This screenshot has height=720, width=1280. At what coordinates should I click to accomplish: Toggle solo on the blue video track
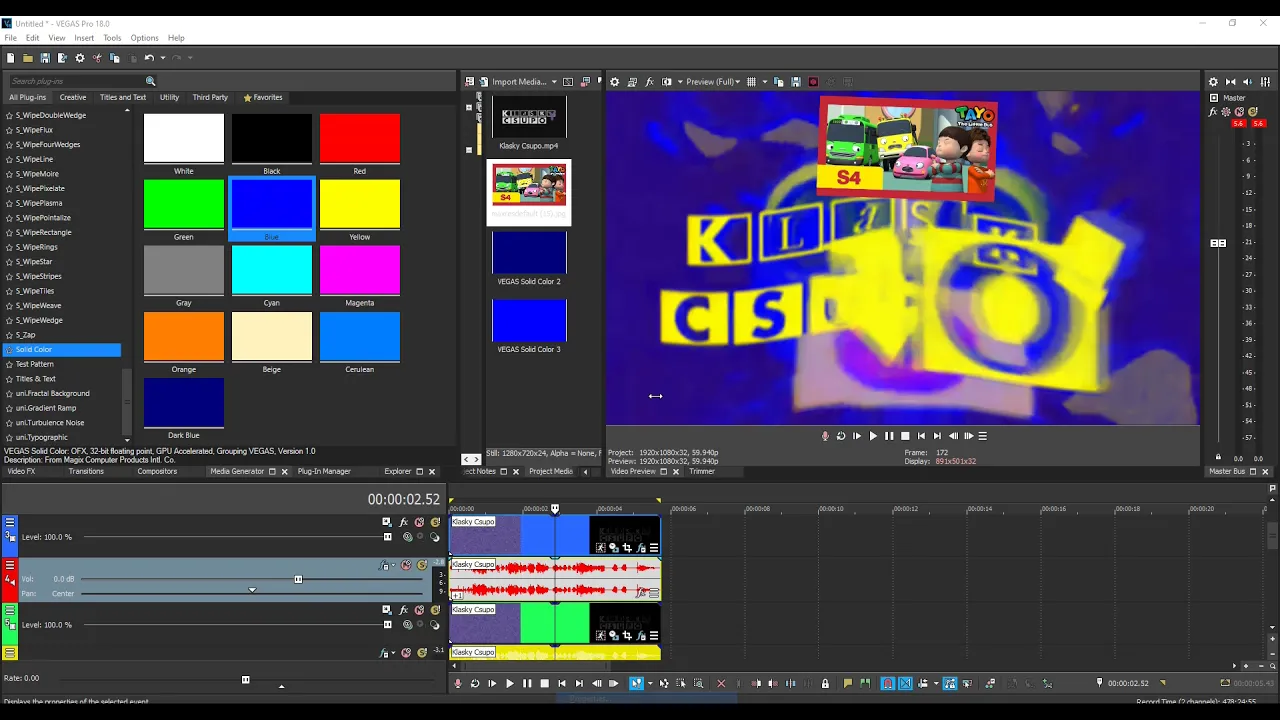pyautogui.click(x=435, y=522)
